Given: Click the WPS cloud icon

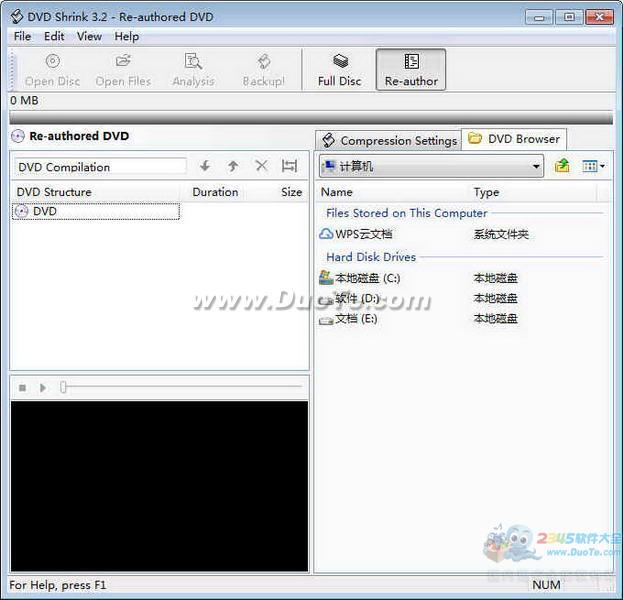Looking at the screenshot, I should coord(326,234).
